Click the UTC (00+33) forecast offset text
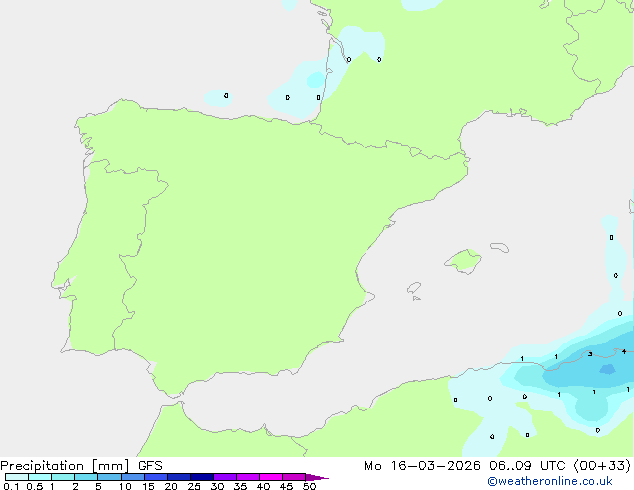Viewport: 634px width, 490px height. (x=585, y=466)
